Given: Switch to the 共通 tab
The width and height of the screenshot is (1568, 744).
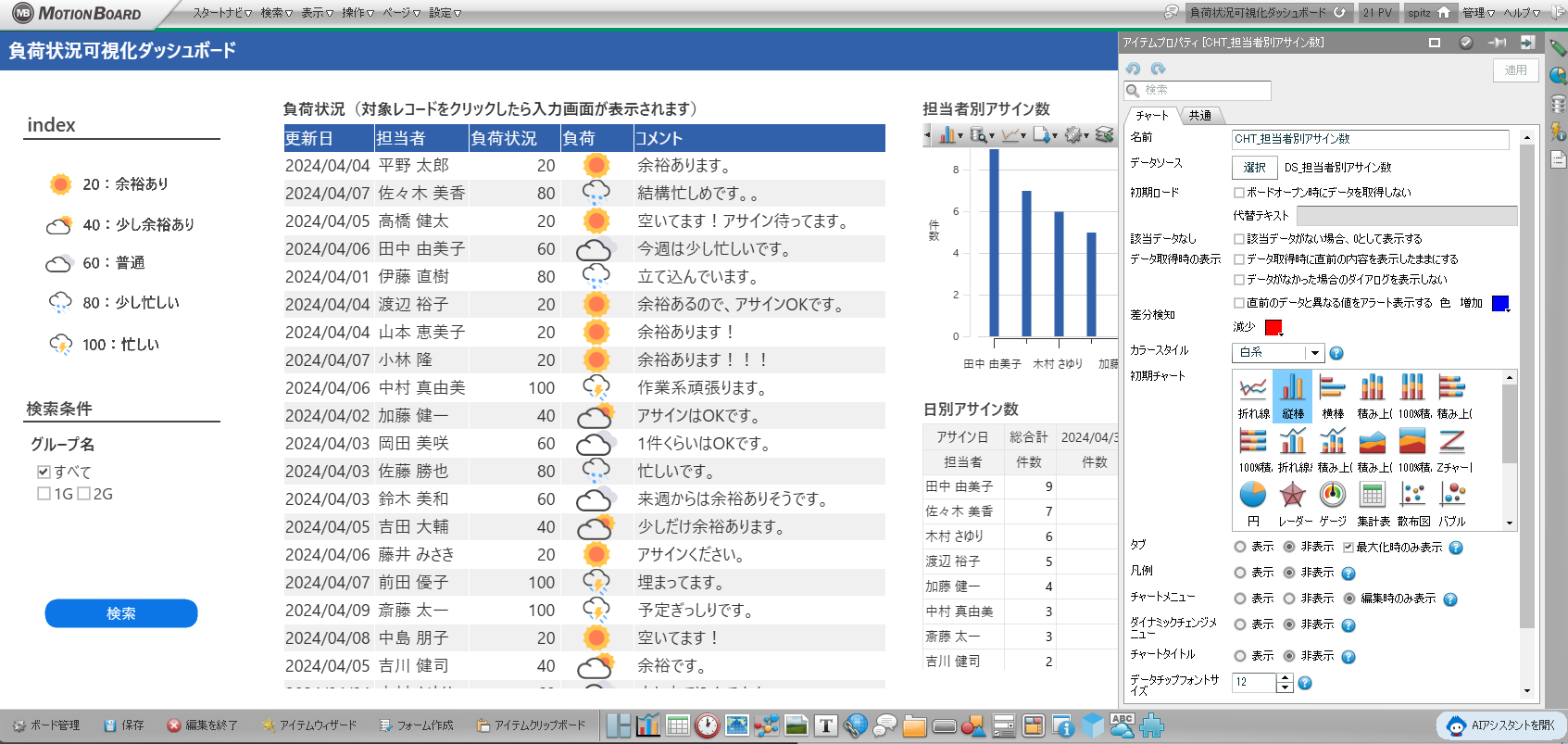Looking at the screenshot, I should (x=1200, y=116).
